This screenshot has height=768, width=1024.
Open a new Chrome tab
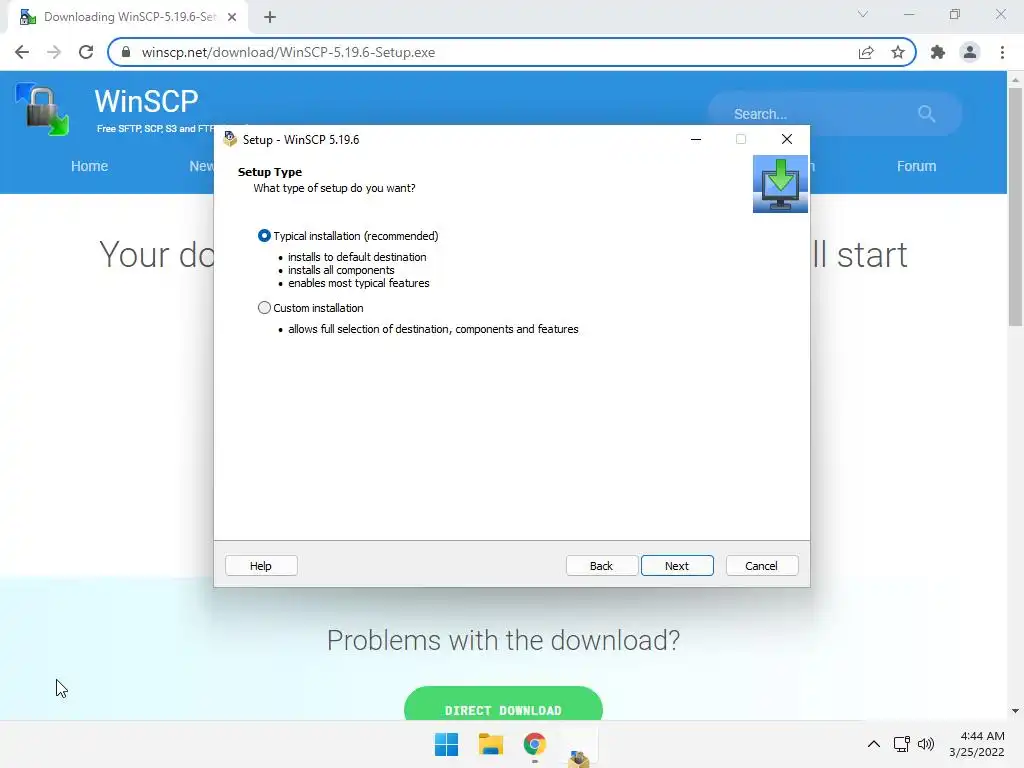coord(270,17)
